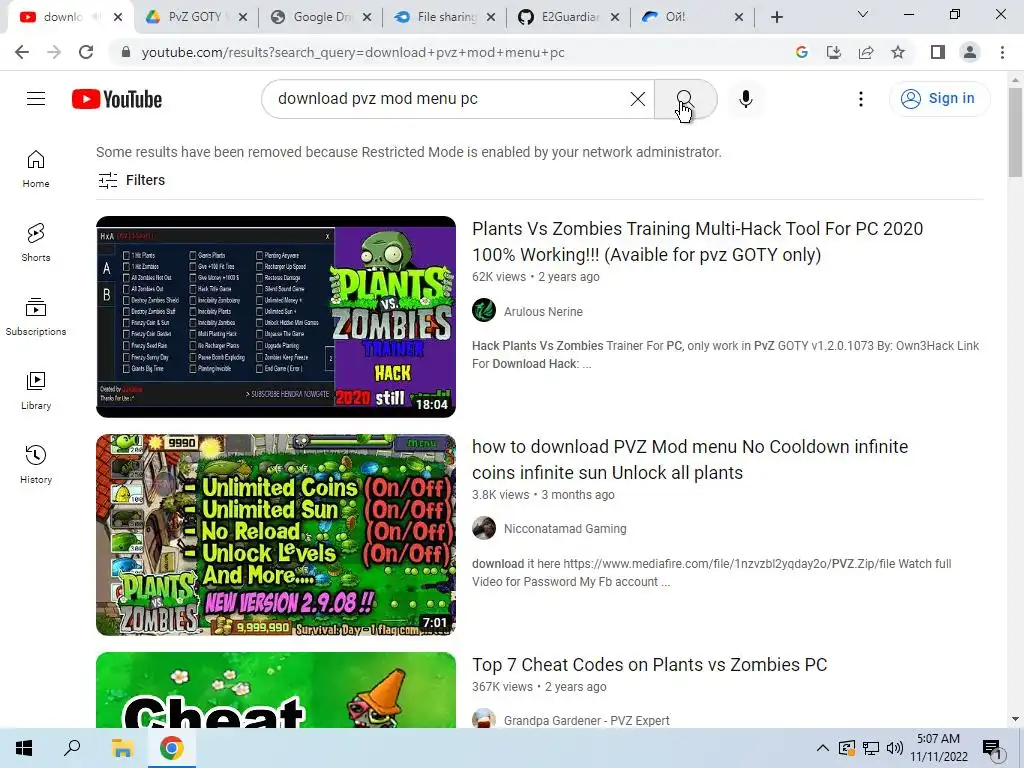Image resolution: width=1024 pixels, height=768 pixels.
Task: Open the volume control tray icon
Action: pos(895,748)
